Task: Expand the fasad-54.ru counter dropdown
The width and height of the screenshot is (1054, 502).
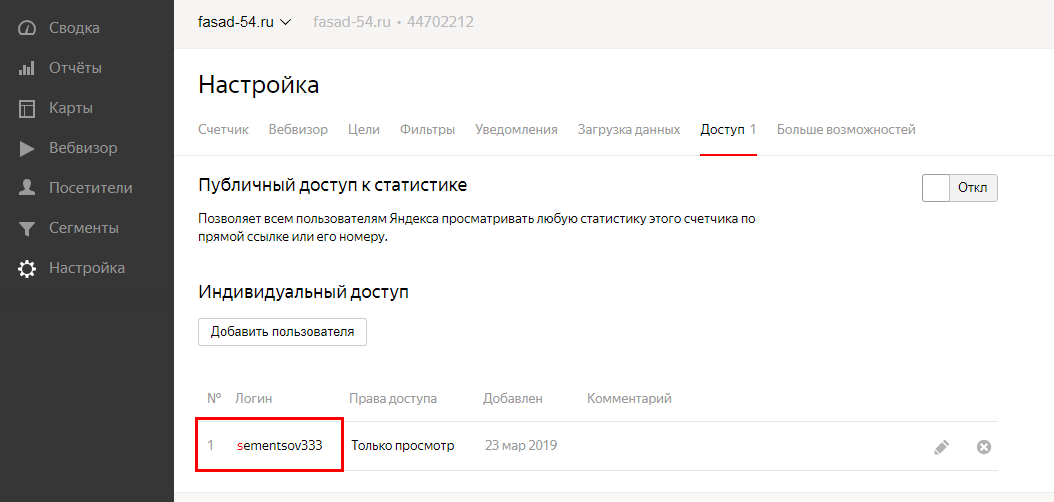Action: pyautogui.click(x=245, y=22)
